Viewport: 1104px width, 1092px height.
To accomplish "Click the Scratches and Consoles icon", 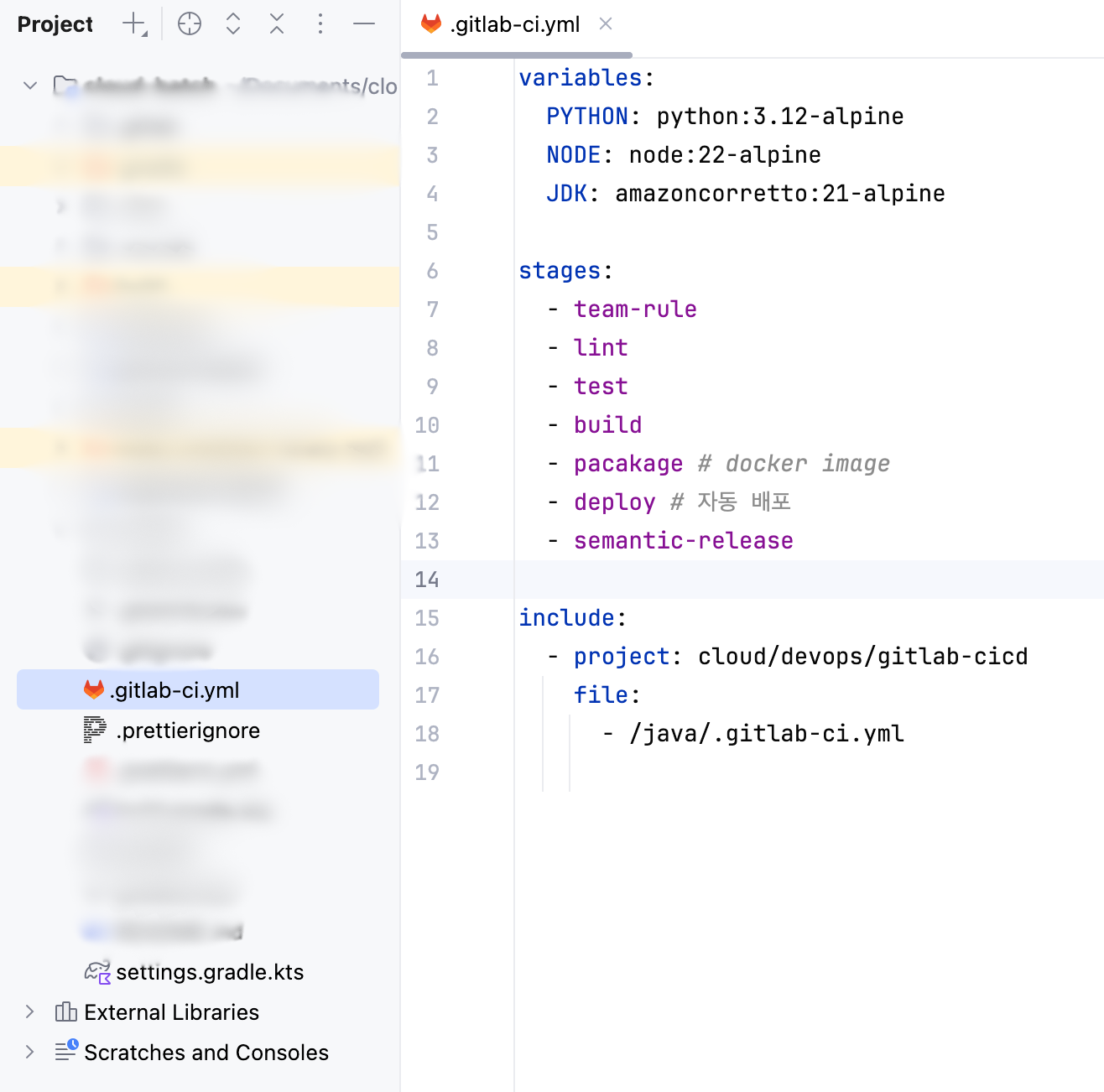I will pyautogui.click(x=66, y=1051).
